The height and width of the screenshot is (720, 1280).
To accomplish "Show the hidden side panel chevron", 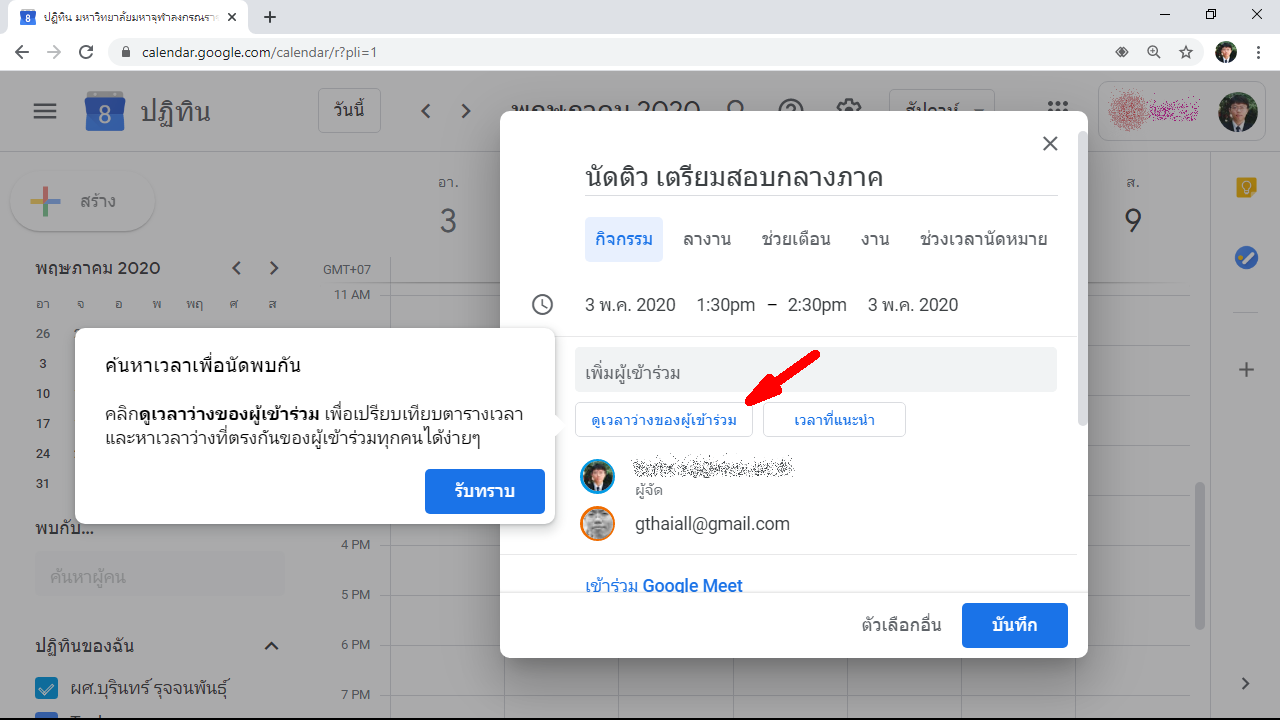I will (1246, 684).
